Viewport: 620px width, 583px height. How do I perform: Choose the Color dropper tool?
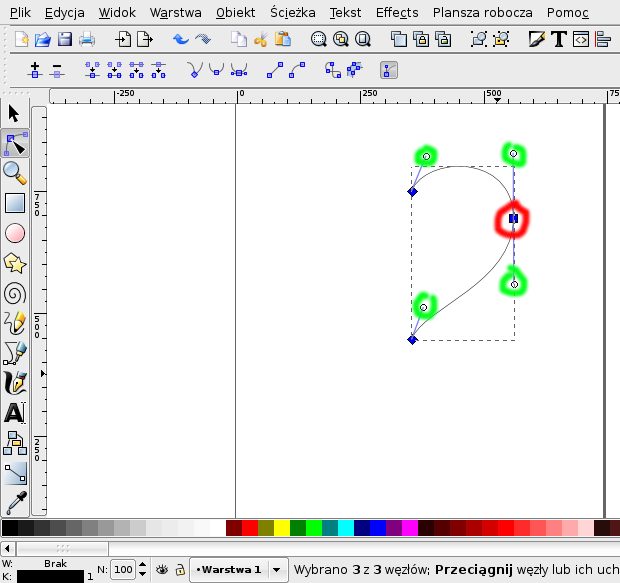pos(15,503)
